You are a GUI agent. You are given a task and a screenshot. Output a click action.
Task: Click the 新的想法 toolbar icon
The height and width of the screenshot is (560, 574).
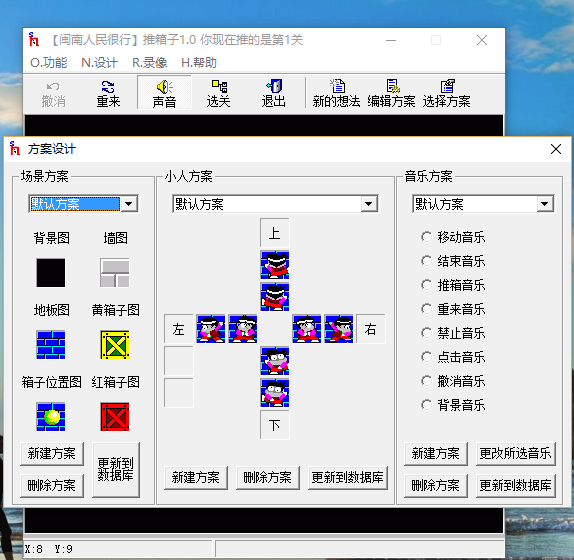[x=336, y=94]
